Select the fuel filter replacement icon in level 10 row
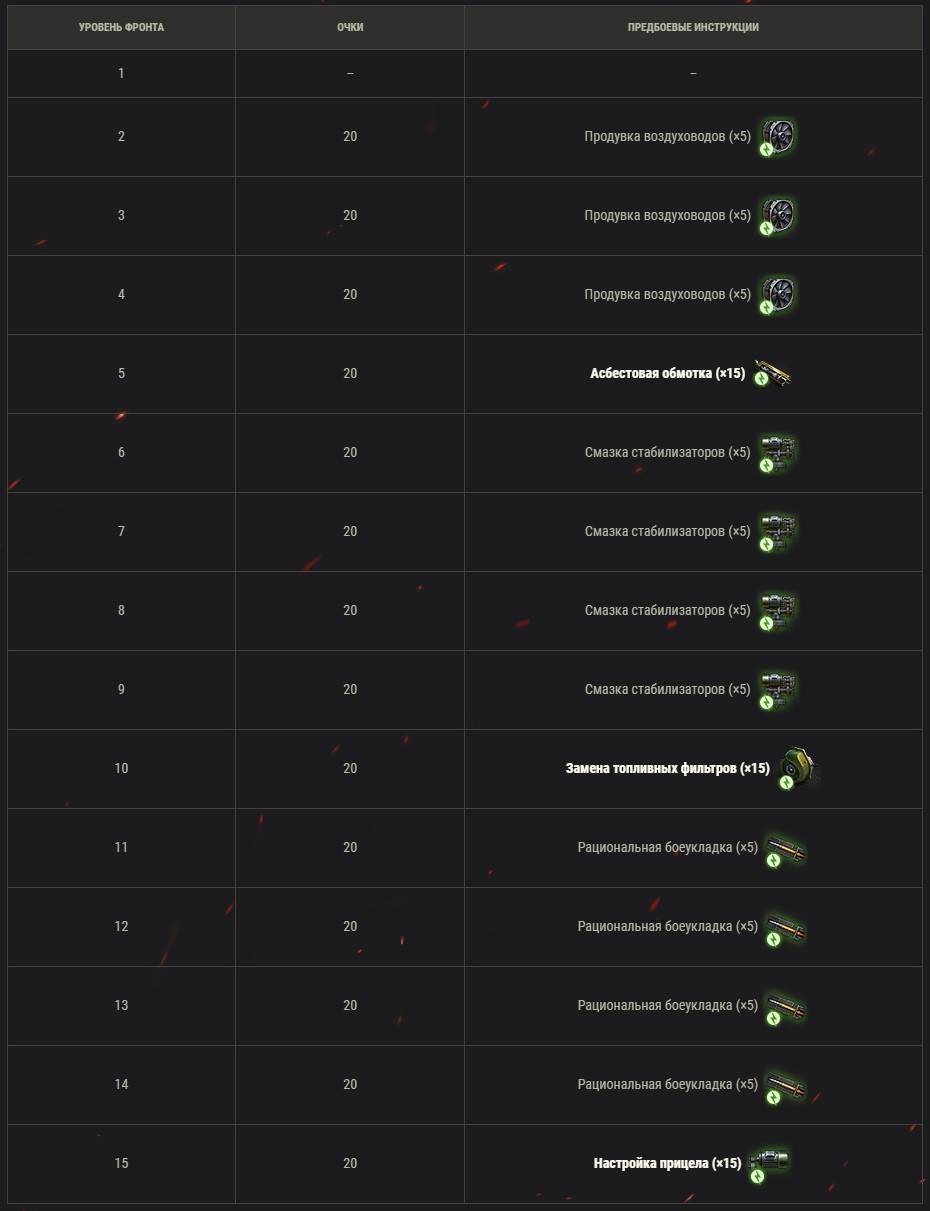The width and height of the screenshot is (930, 1211). coord(798,768)
